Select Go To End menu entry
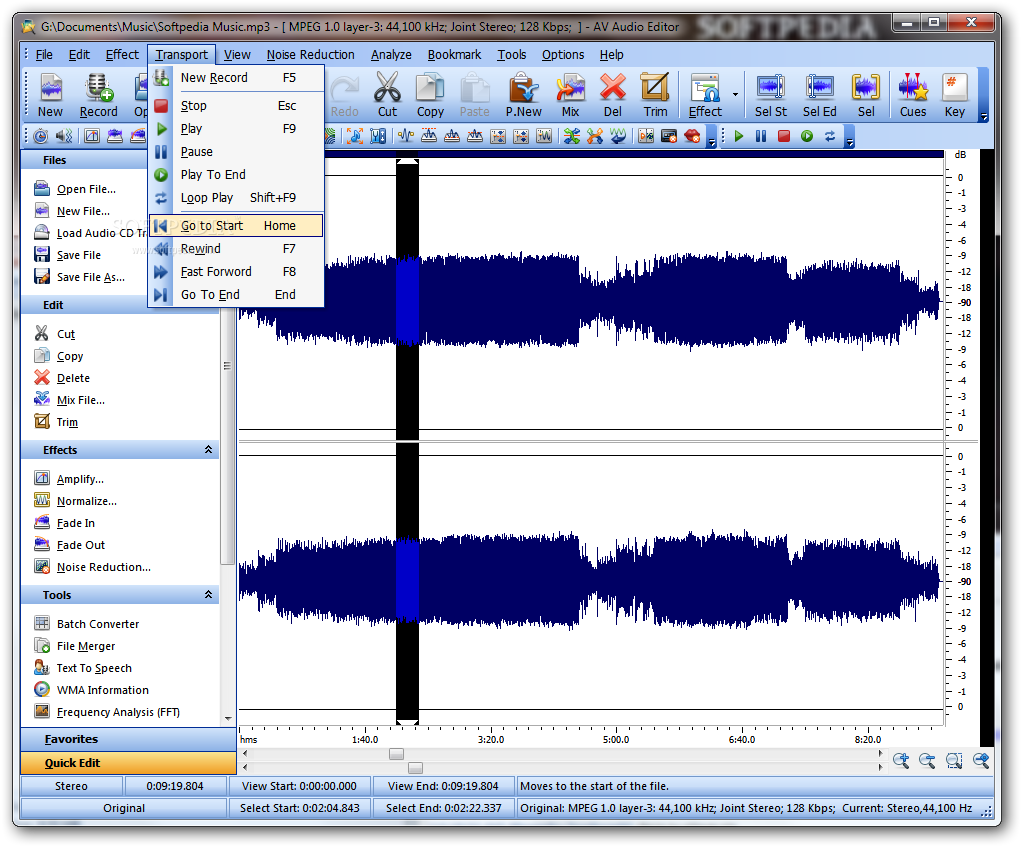 [x=236, y=294]
